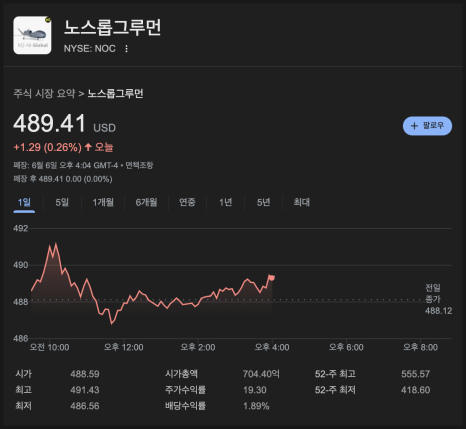Switch to the 1년 chart tab
The width and height of the screenshot is (466, 429).
pos(226,202)
